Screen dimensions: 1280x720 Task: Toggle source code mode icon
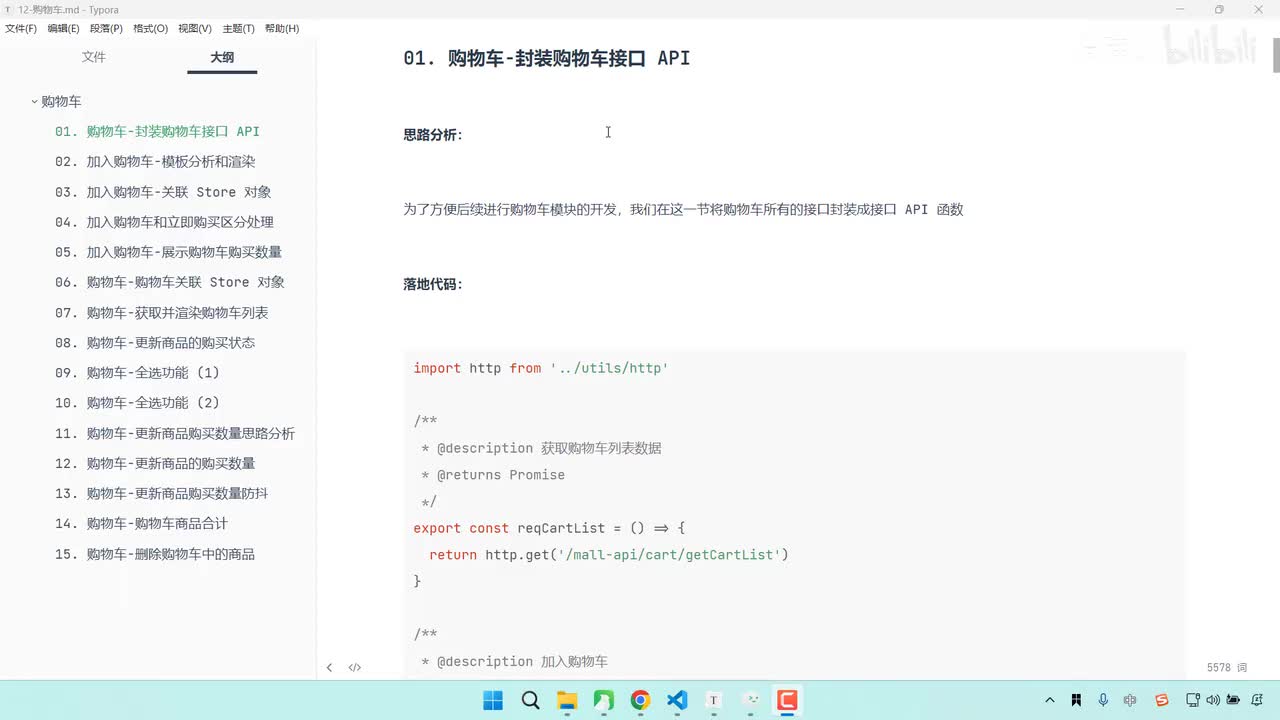pos(355,667)
